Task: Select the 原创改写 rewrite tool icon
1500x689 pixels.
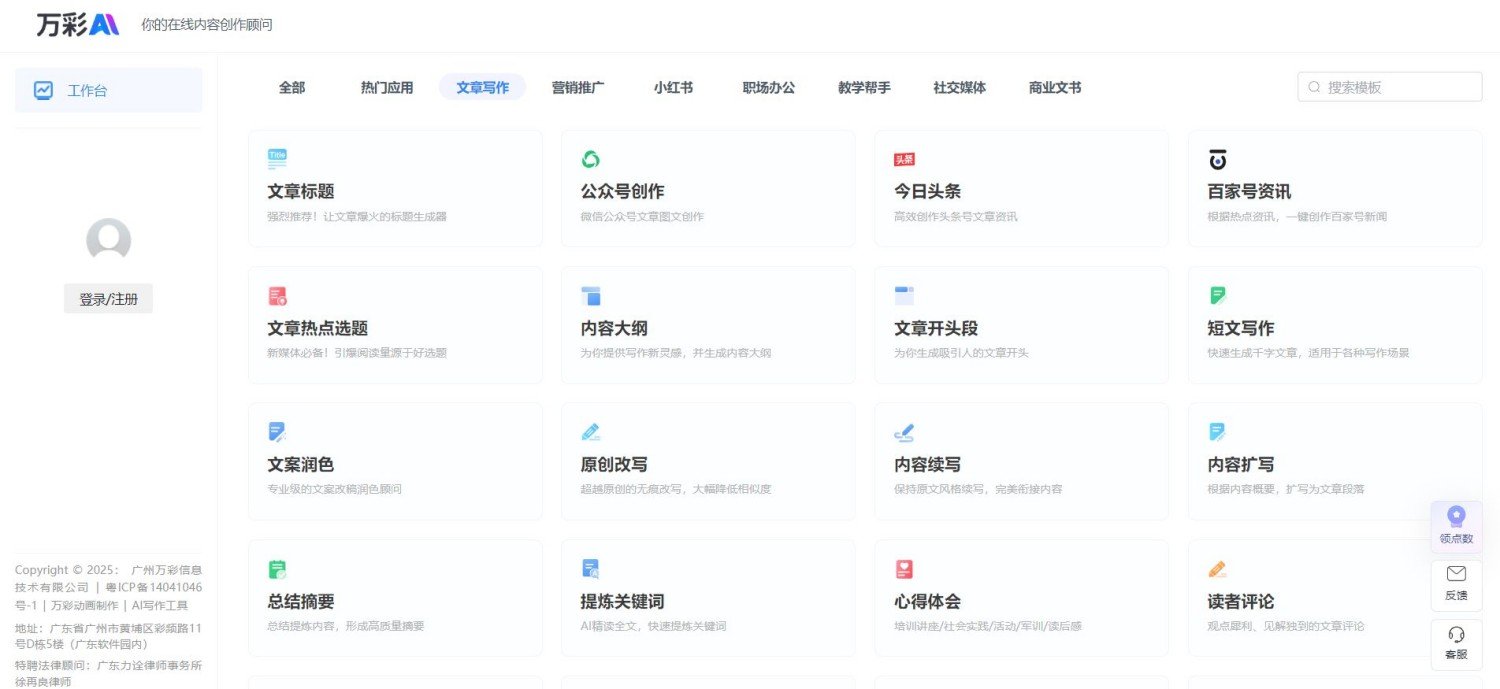Action: (591, 431)
